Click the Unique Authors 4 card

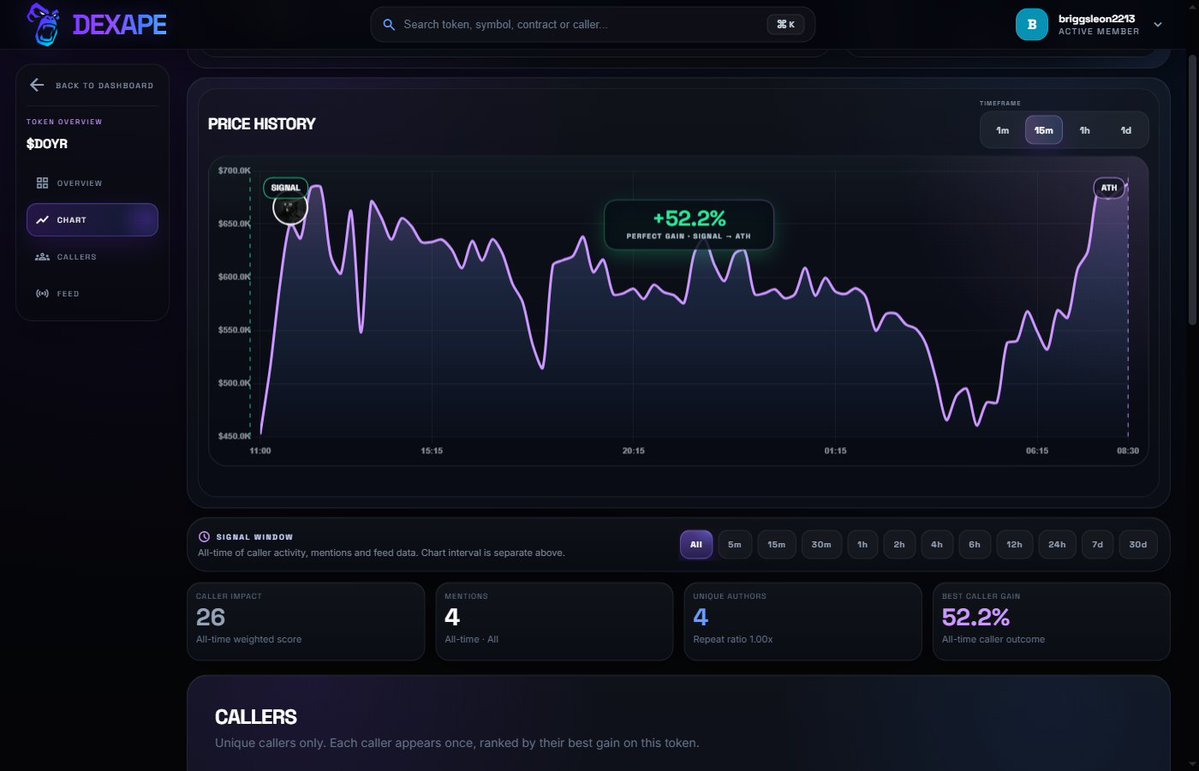[803, 621]
